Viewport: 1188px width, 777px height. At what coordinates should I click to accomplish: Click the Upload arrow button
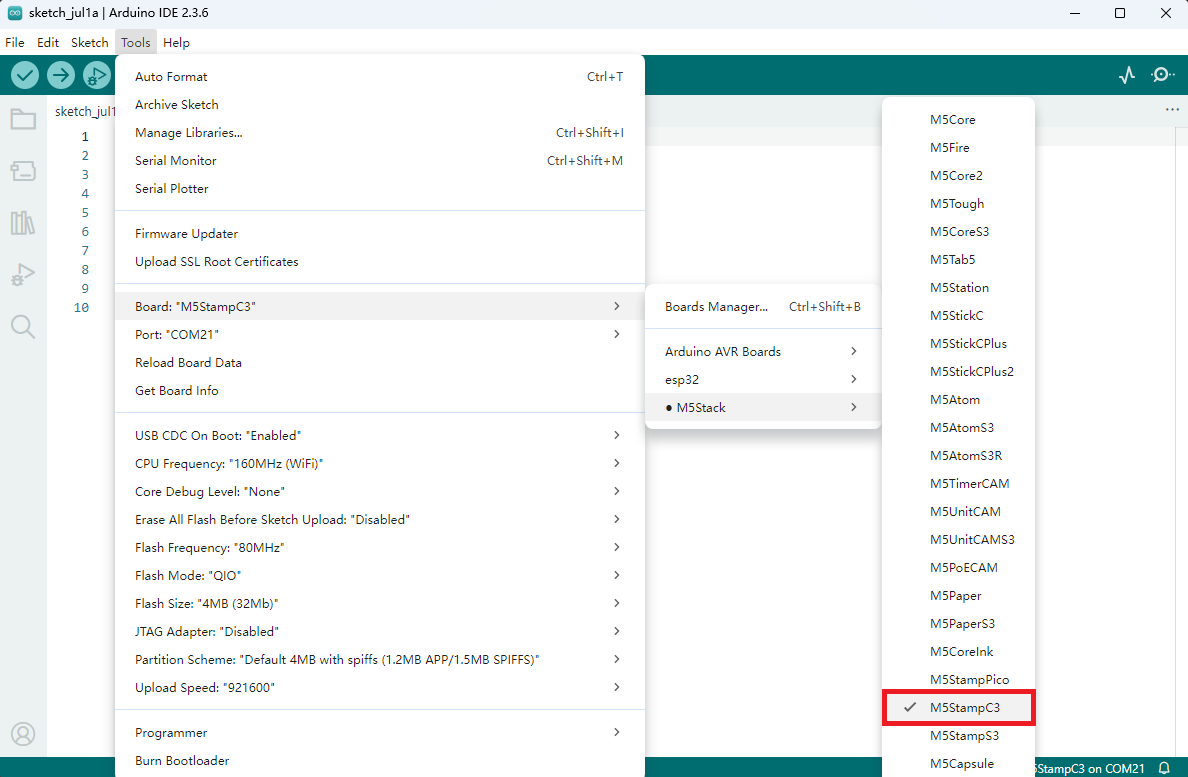[x=61, y=75]
